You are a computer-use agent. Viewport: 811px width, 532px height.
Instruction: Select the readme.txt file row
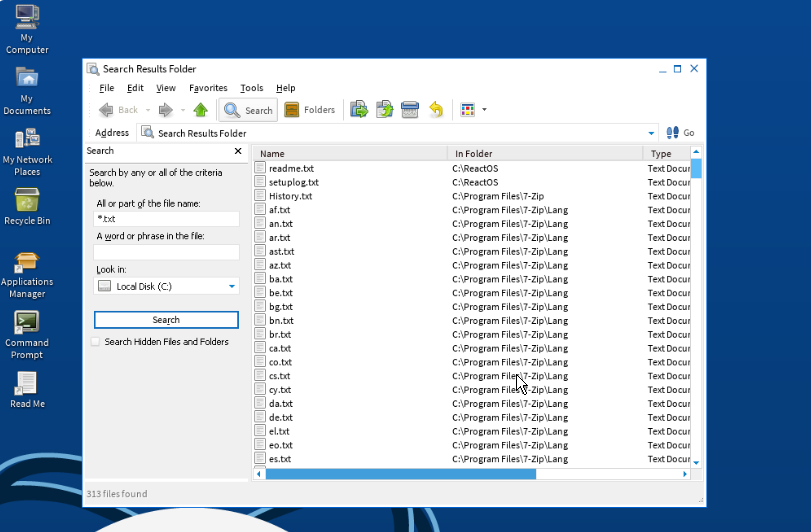(x=472, y=168)
